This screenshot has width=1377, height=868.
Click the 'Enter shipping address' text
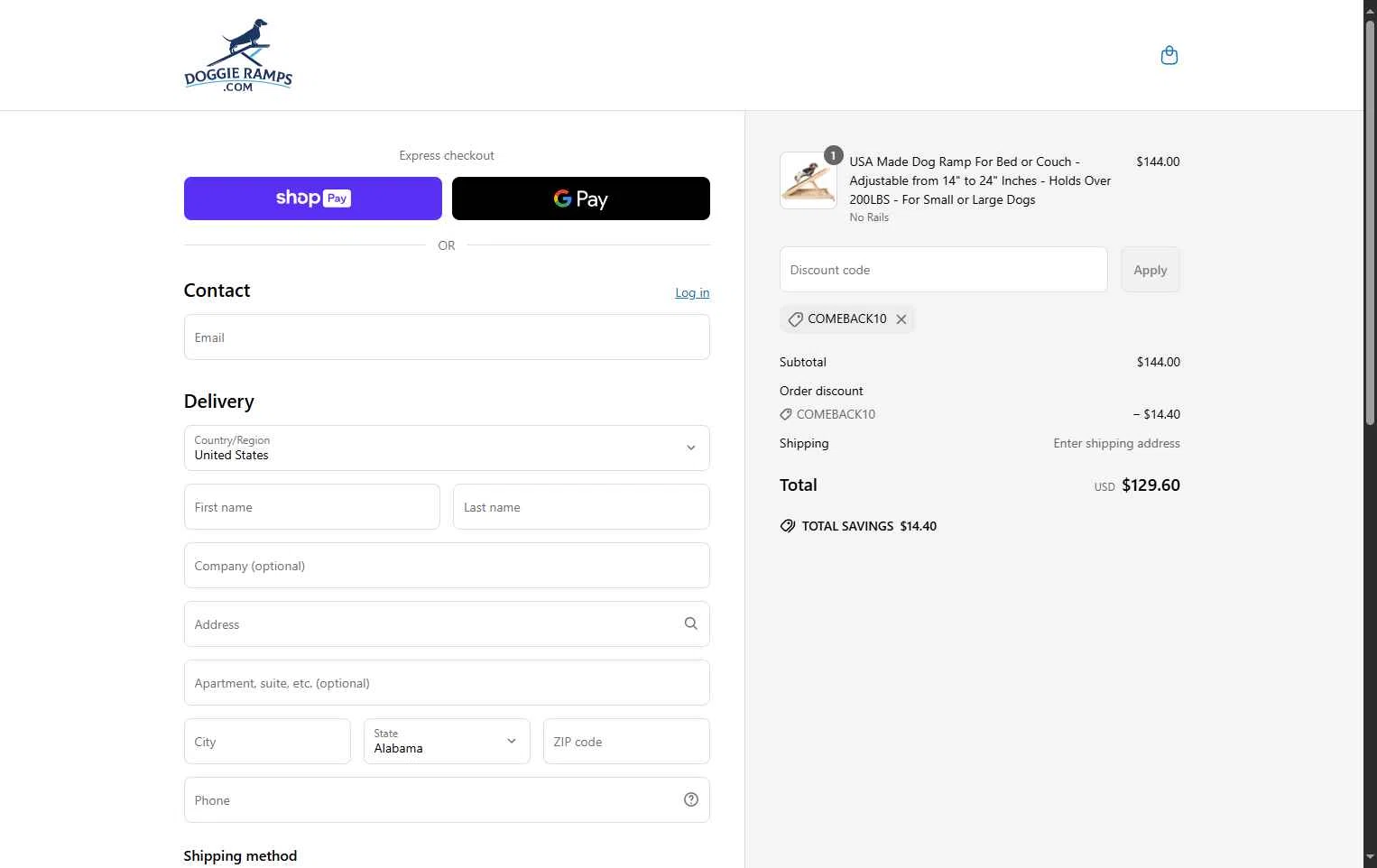[1116, 443]
